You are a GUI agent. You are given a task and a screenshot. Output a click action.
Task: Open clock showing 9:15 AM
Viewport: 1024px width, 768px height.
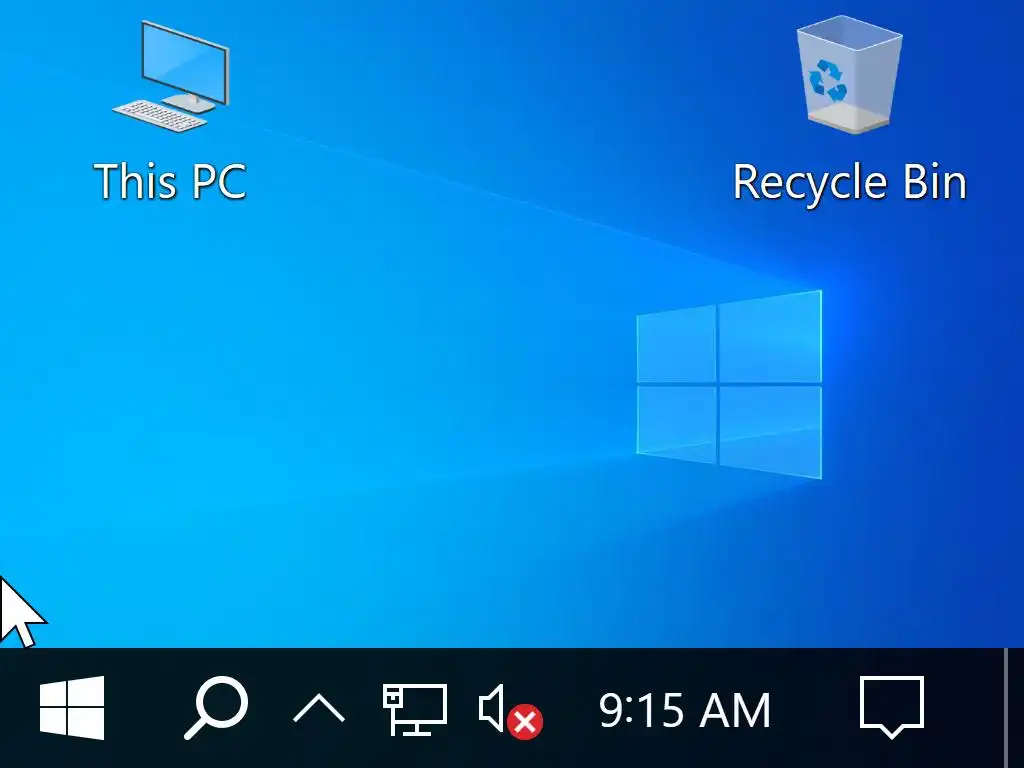(x=685, y=711)
